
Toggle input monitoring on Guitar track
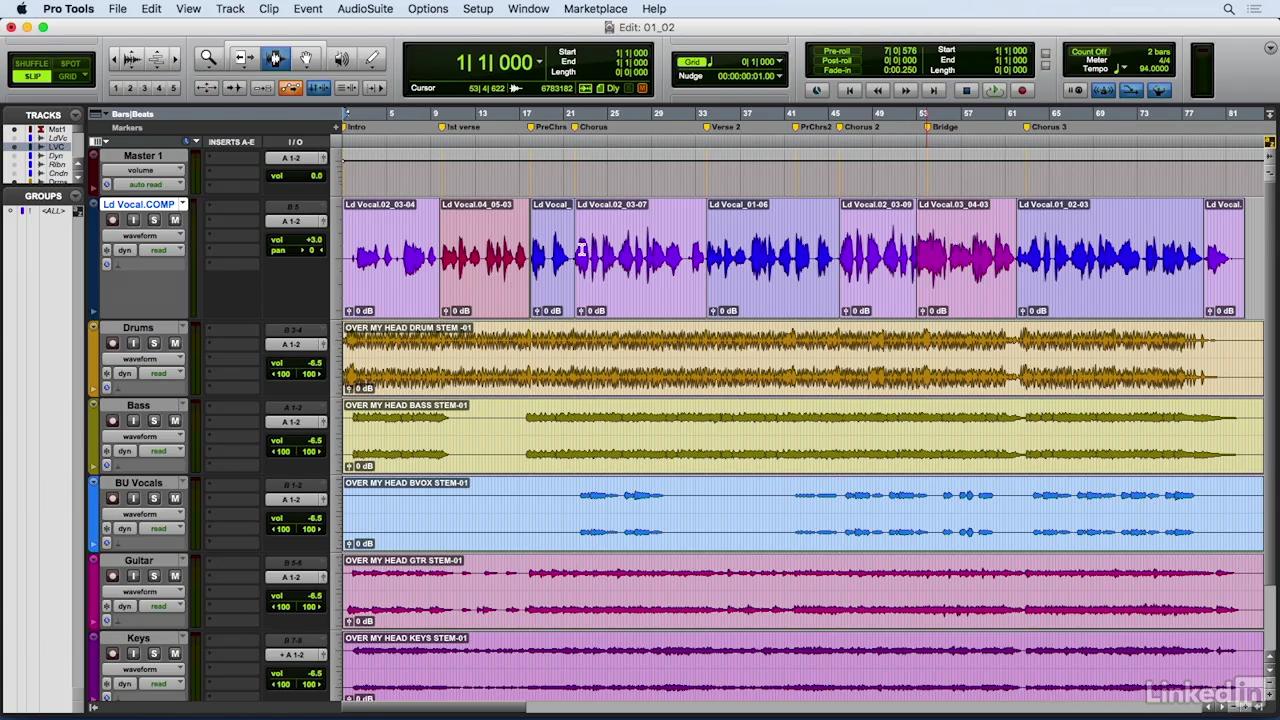133,576
